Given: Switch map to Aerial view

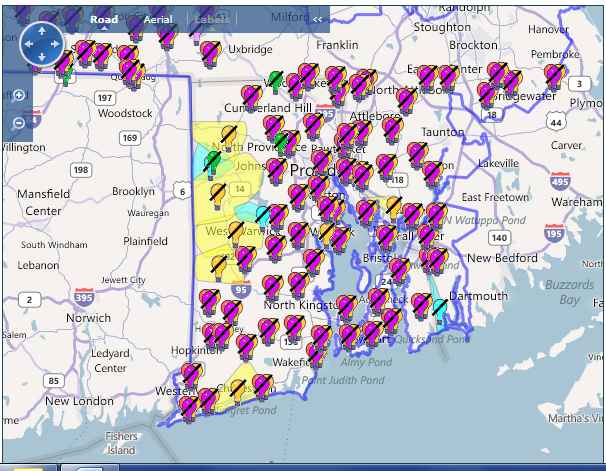Looking at the screenshot, I should click(158, 19).
